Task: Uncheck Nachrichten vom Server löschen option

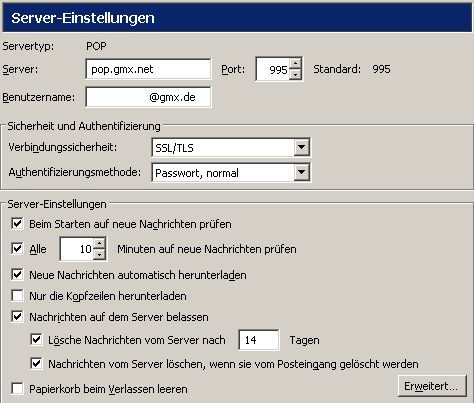Action: click(x=36, y=364)
